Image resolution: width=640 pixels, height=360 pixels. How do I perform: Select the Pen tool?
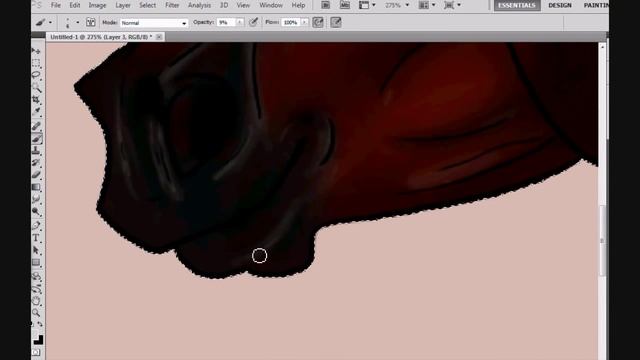pyautogui.click(x=36, y=225)
